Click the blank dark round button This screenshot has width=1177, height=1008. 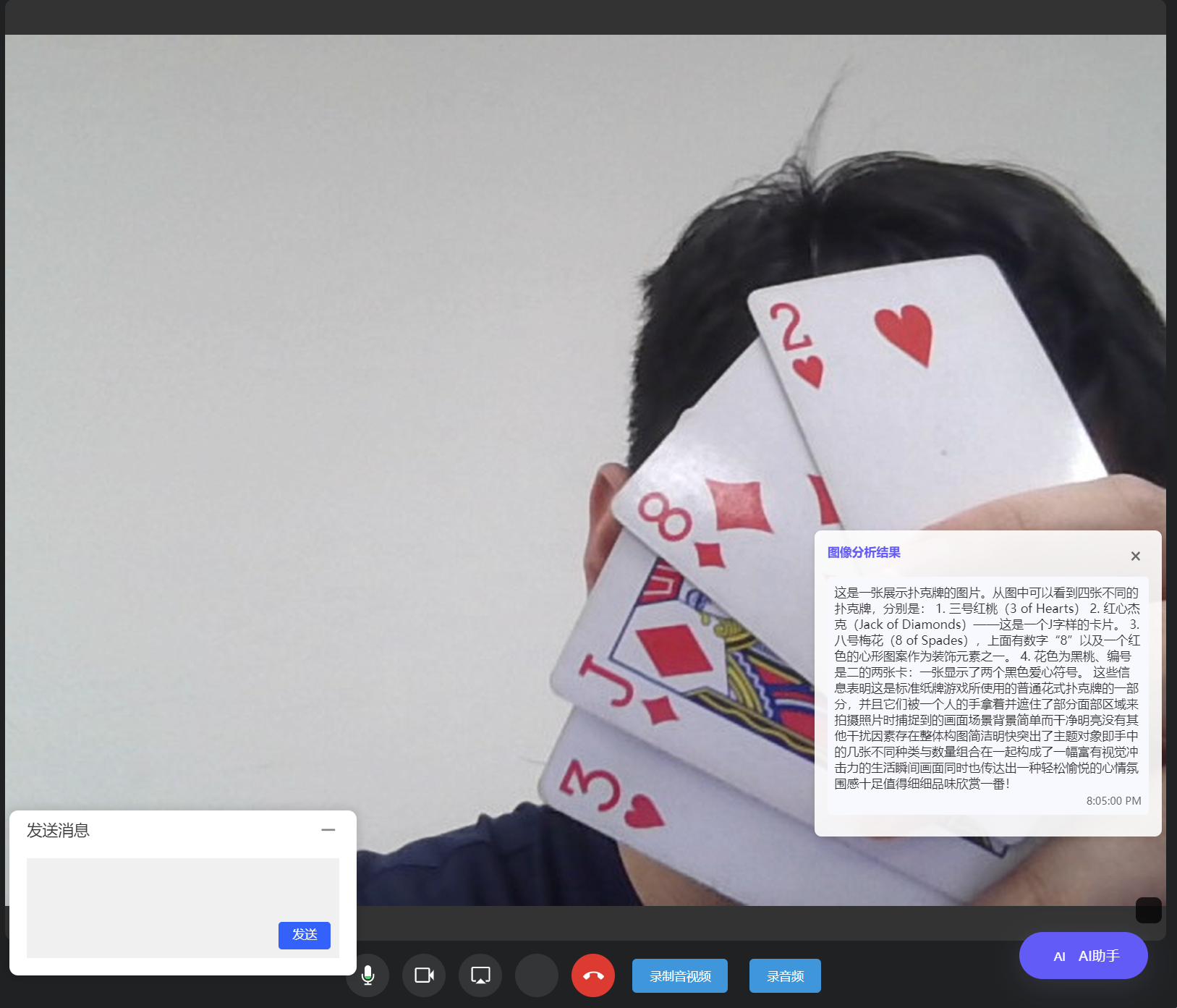[537, 975]
